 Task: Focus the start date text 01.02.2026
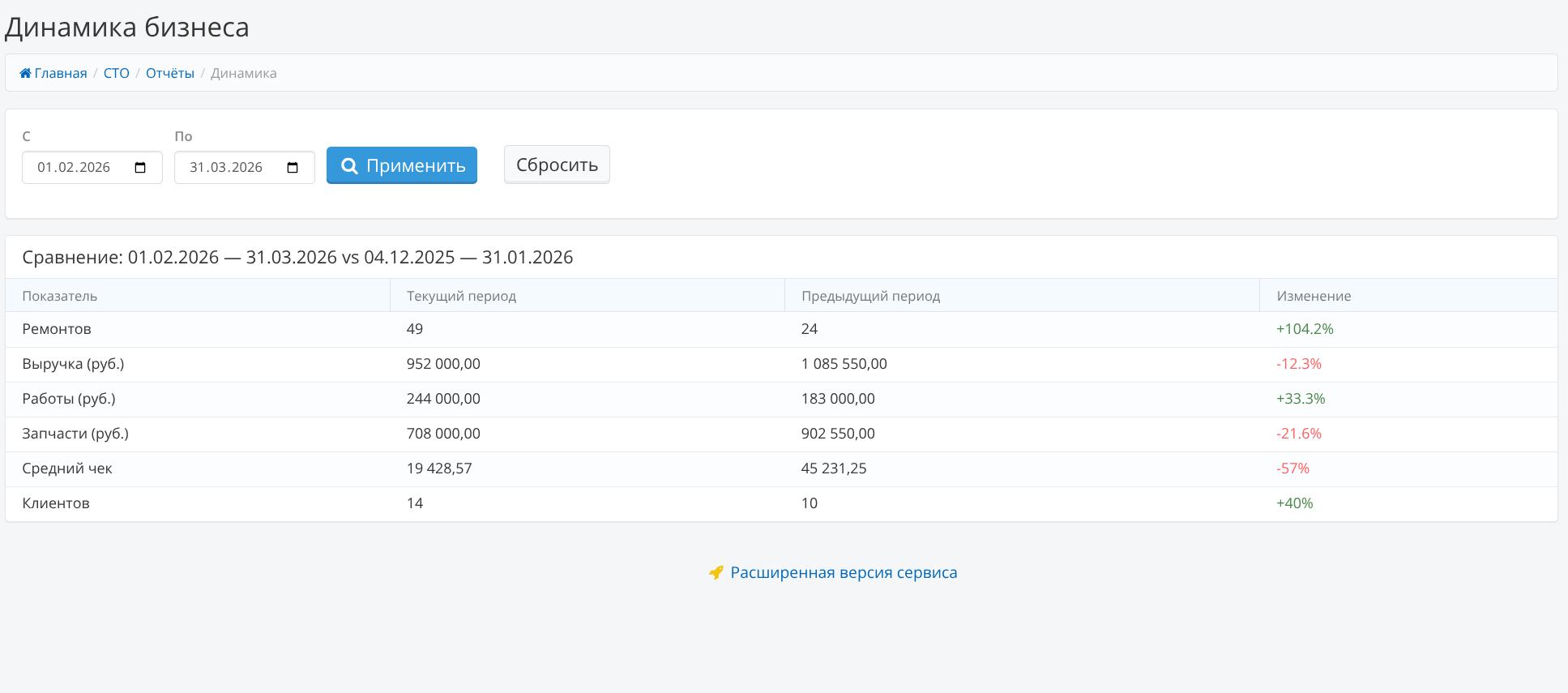74,168
